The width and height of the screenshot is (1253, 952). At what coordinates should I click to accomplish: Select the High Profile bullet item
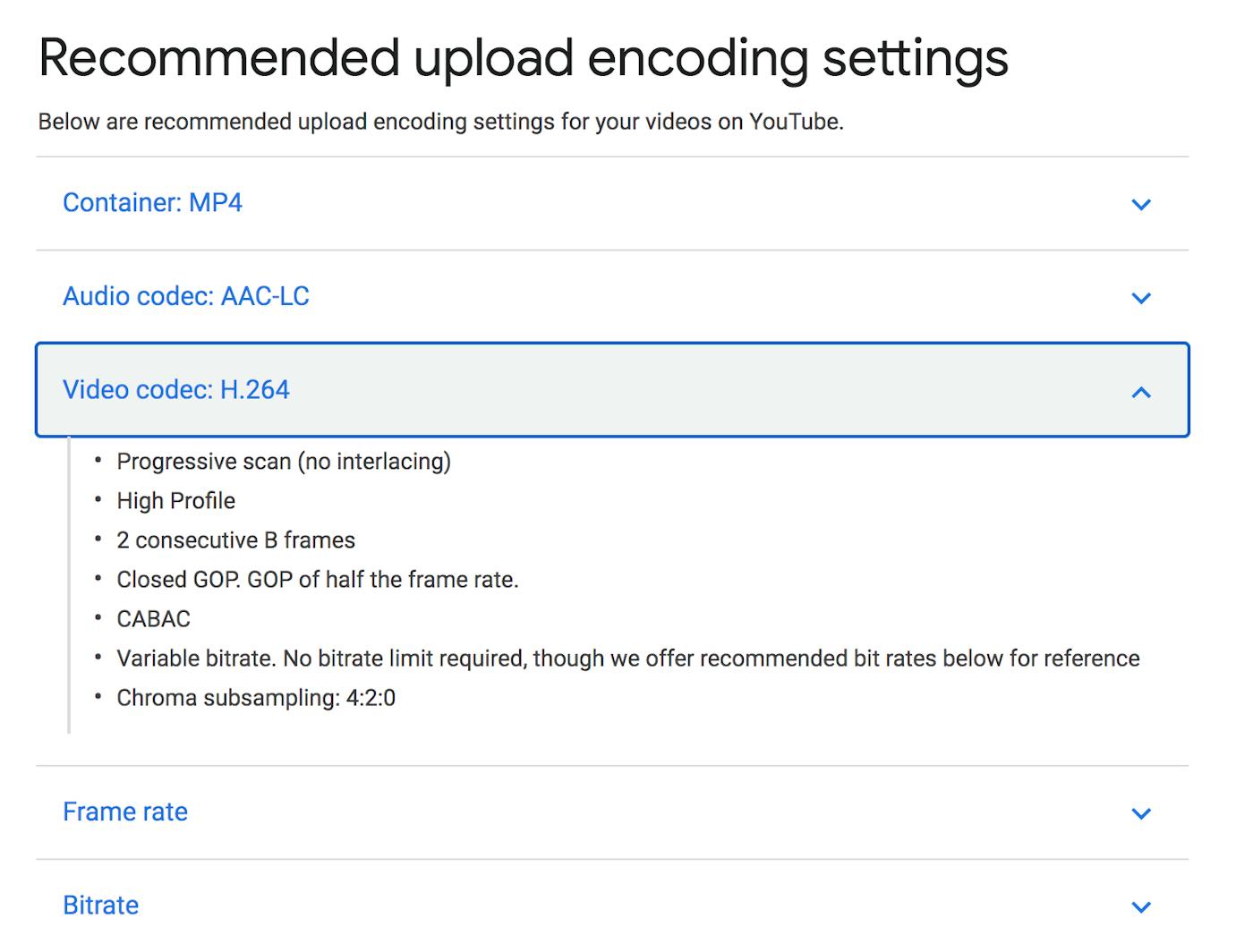pos(176,501)
